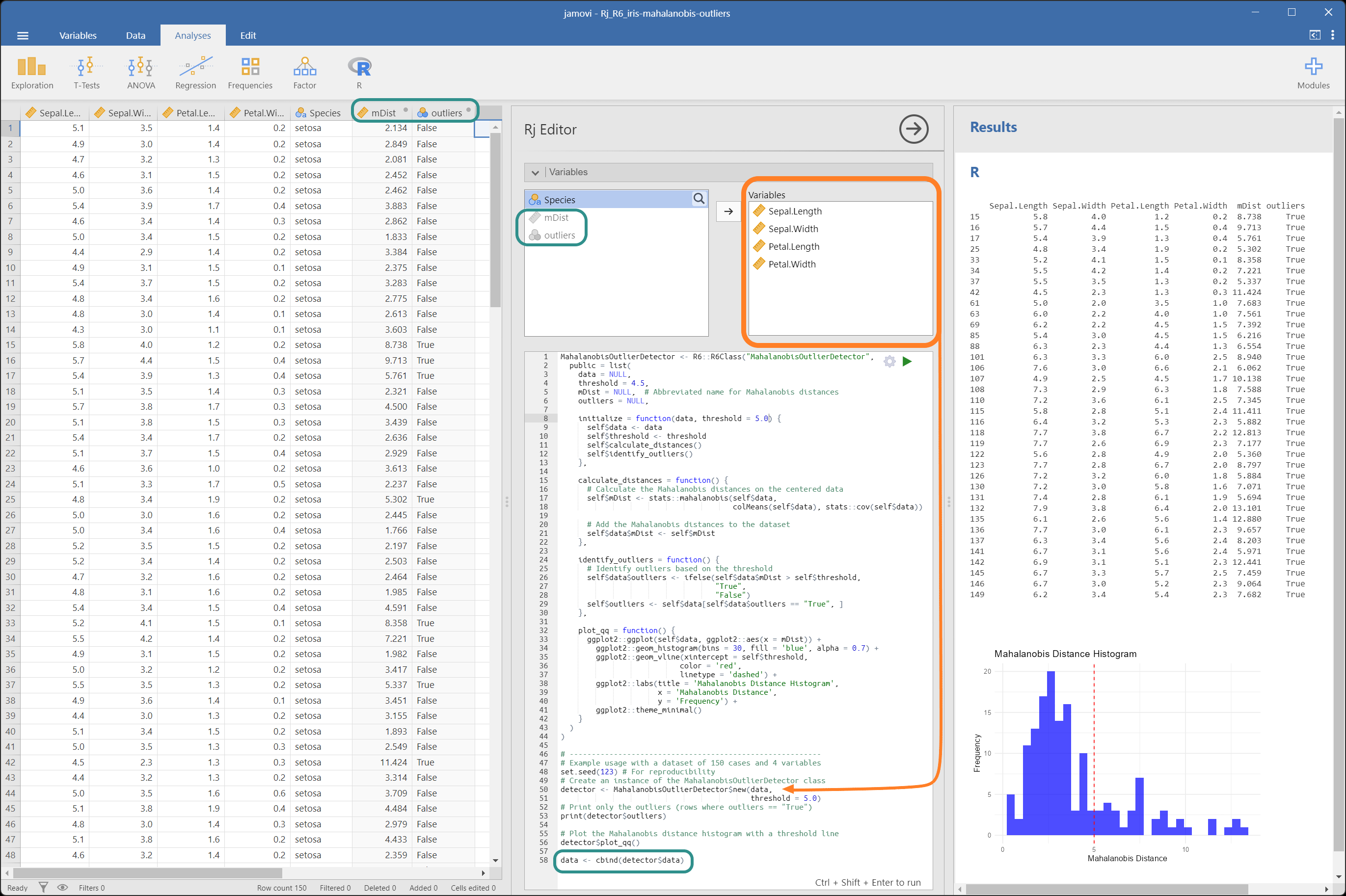The image size is (1346, 896).
Task: Click the horizontal scrollbar of data grid
Action: tap(147, 872)
